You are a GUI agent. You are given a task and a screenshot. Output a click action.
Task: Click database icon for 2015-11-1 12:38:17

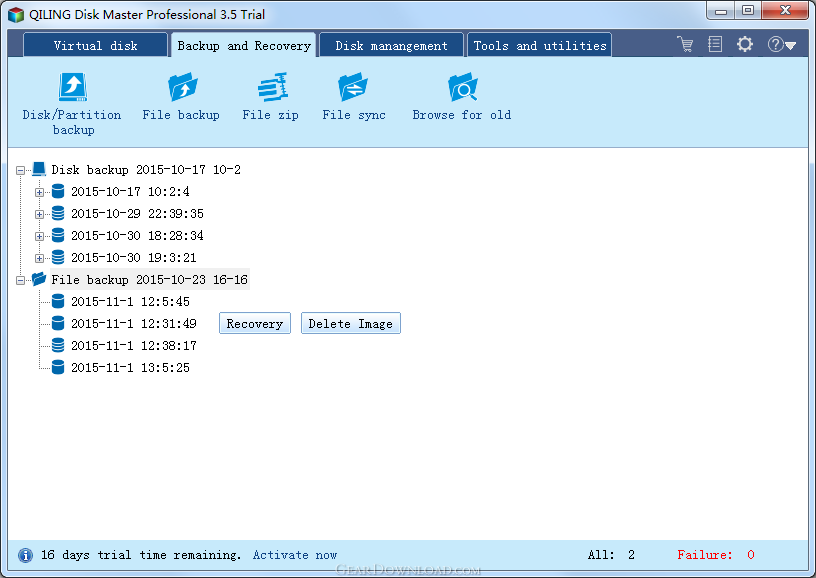(x=58, y=345)
